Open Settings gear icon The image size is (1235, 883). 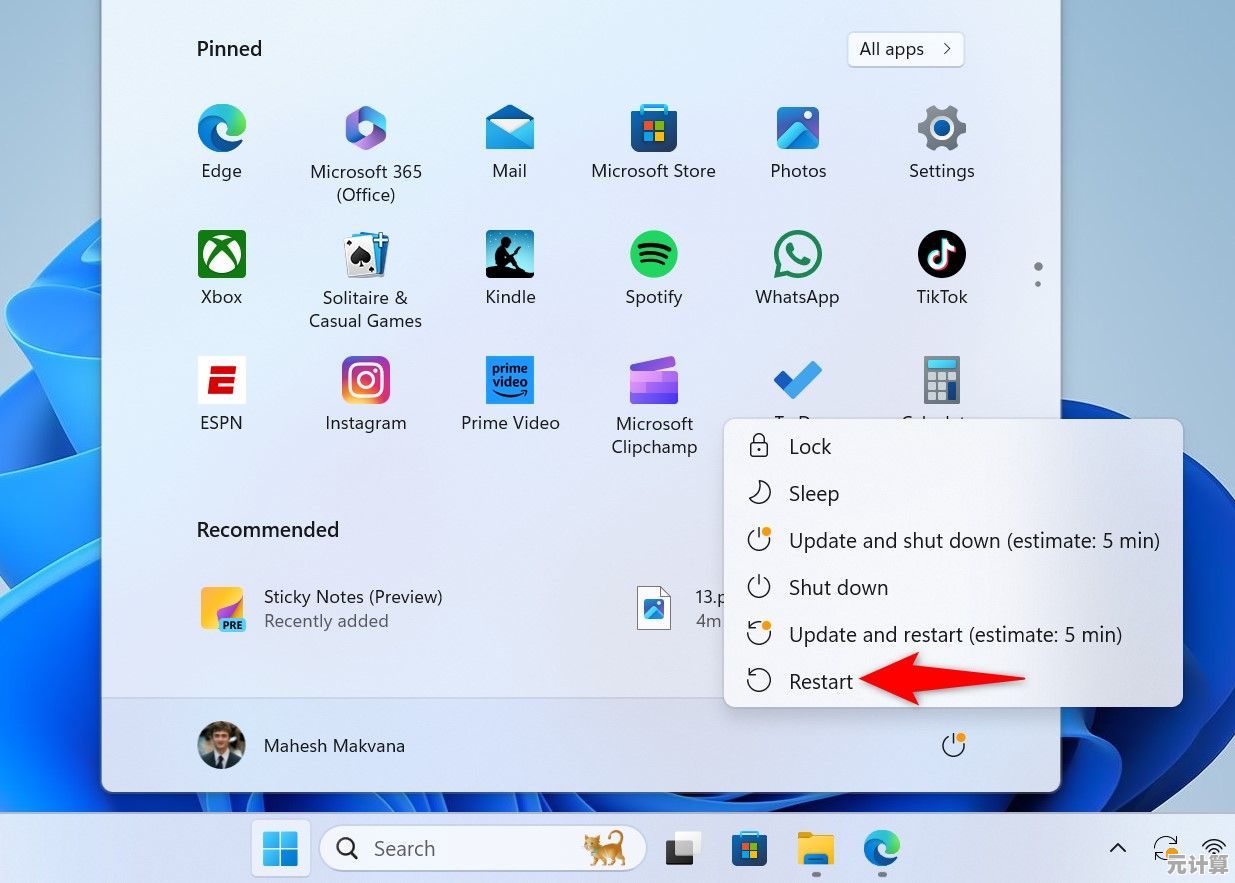[941, 130]
